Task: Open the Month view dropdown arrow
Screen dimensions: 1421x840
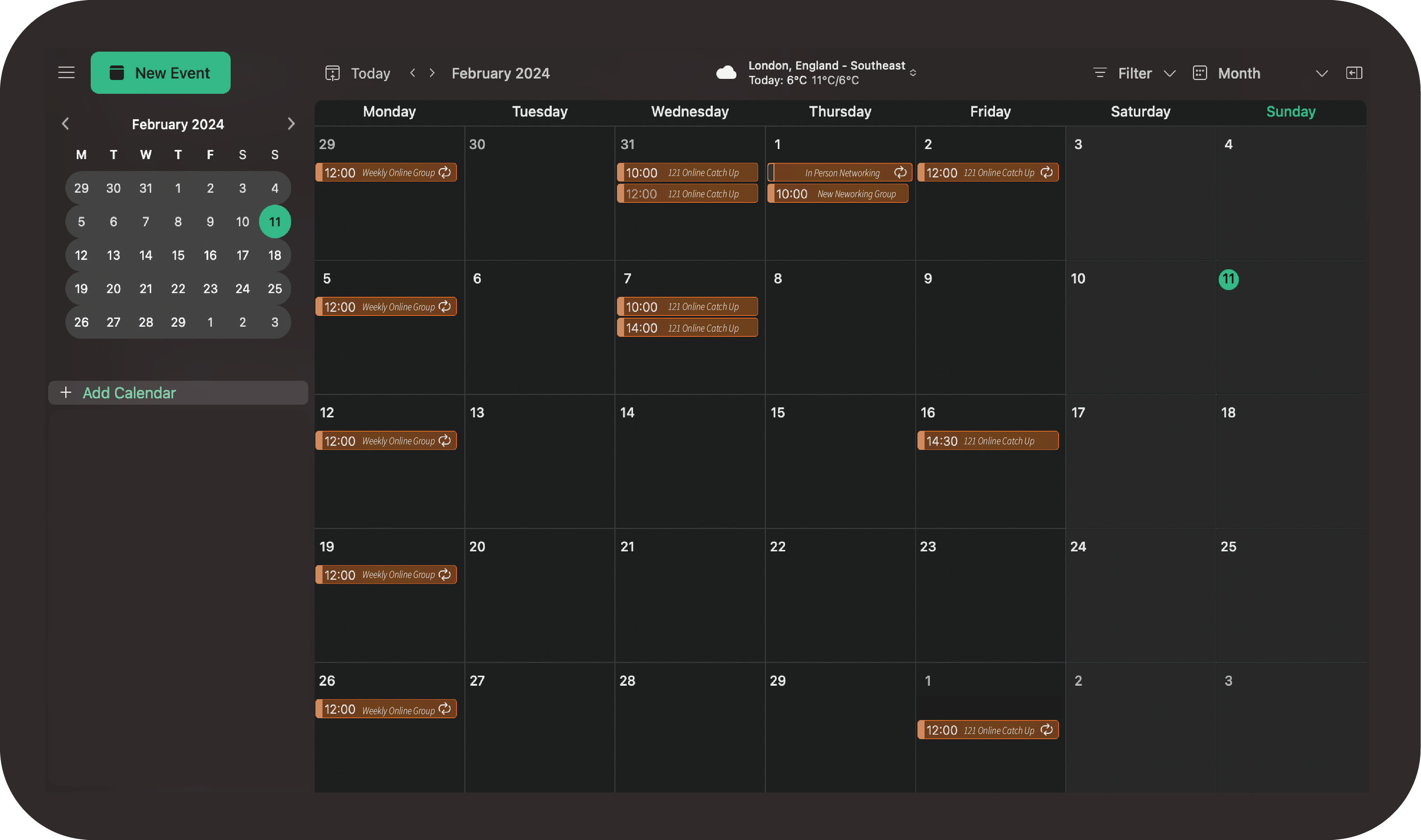Action: (x=1322, y=74)
